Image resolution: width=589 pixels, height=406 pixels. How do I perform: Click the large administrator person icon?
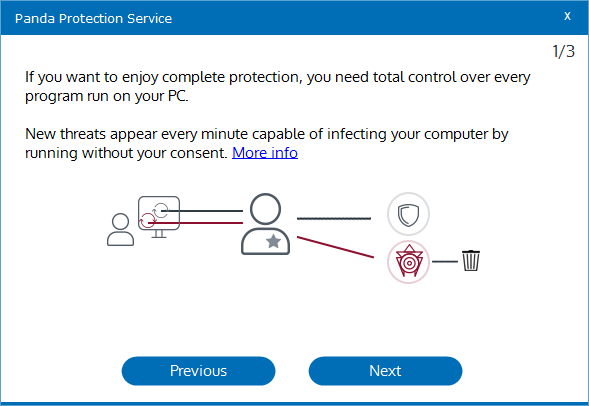(265, 224)
